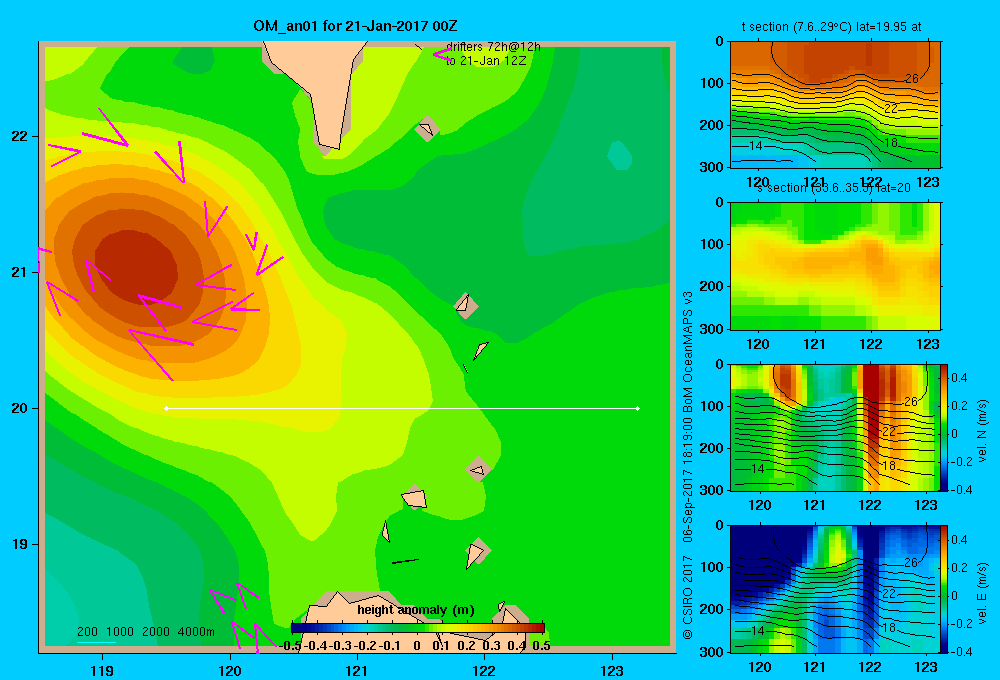Click the vel. N color scale bar

pyautogui.click(x=944, y=427)
